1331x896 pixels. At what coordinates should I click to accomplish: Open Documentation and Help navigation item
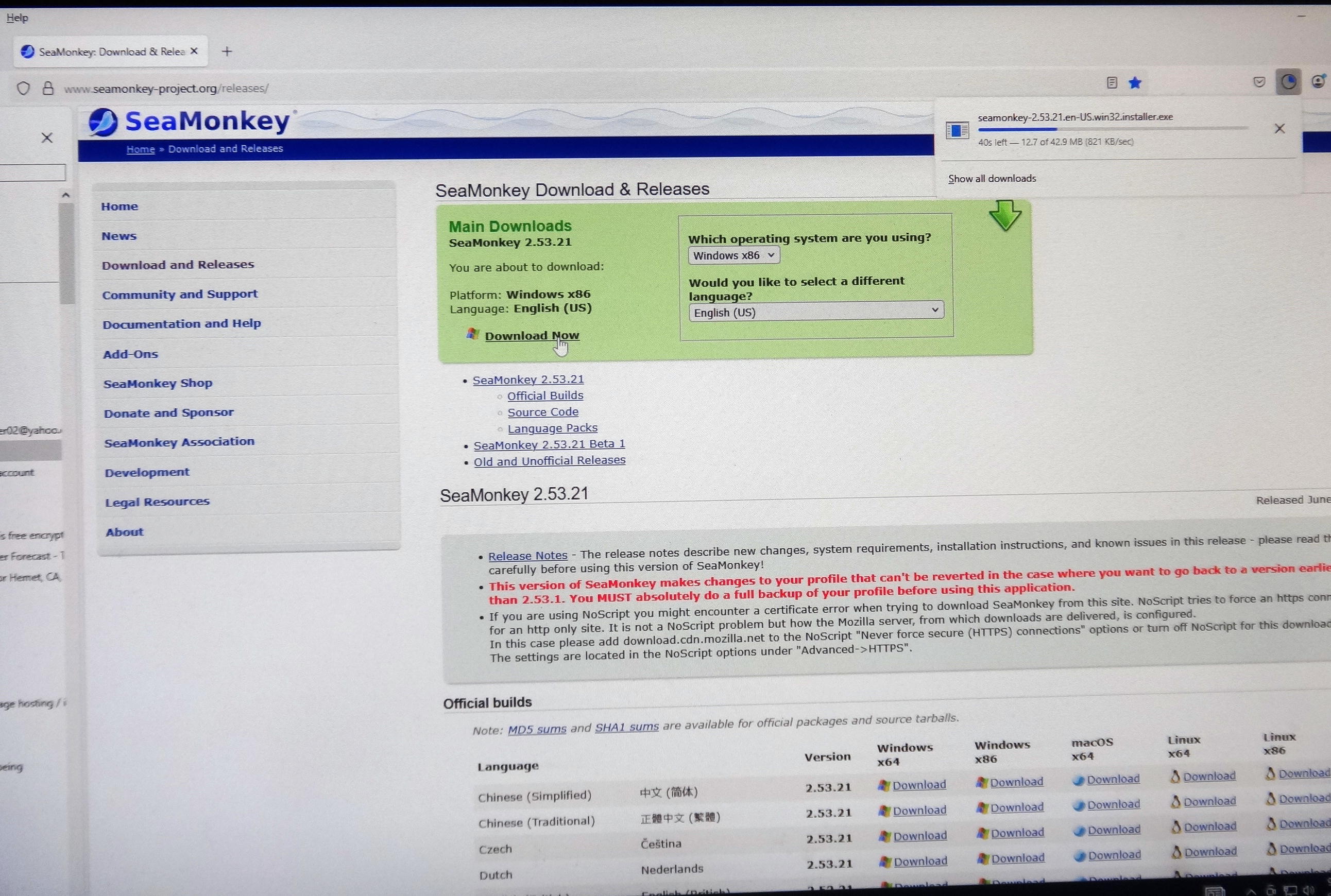(182, 323)
